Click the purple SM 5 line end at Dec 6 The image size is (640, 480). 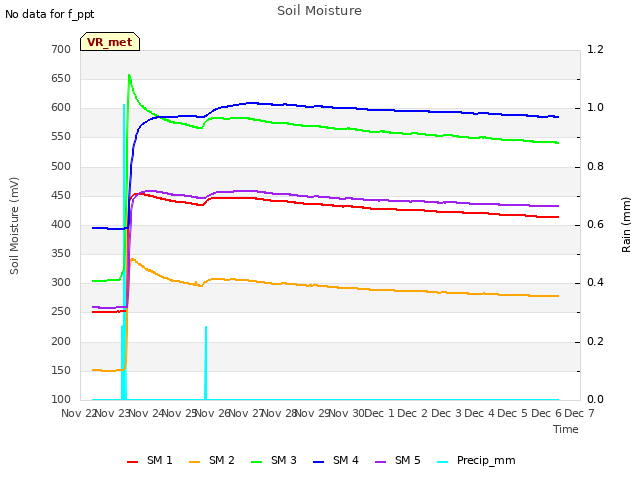click(x=557, y=206)
